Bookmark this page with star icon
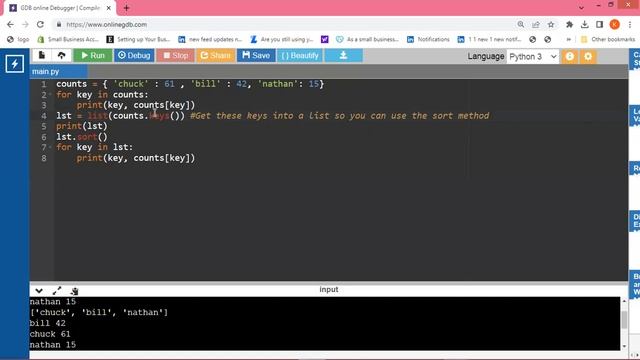This screenshot has width=640, height=360. [551, 24]
